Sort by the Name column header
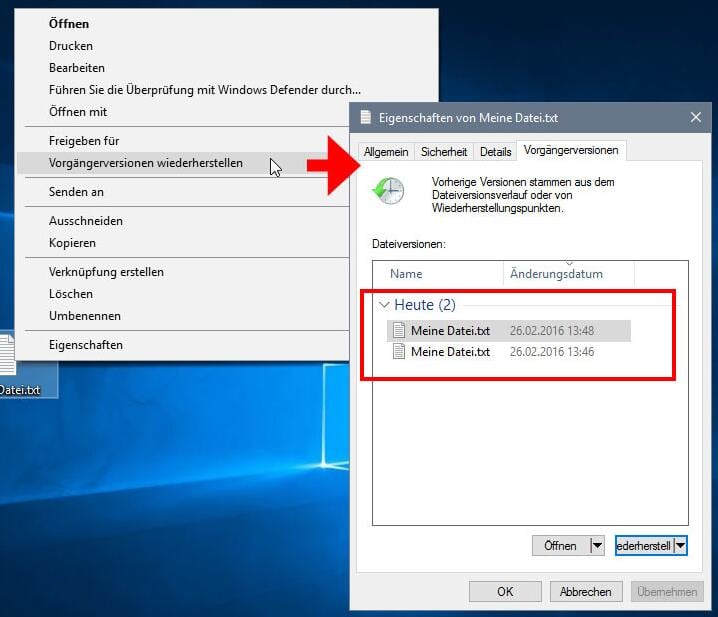The width and height of the screenshot is (718, 617). 438,274
